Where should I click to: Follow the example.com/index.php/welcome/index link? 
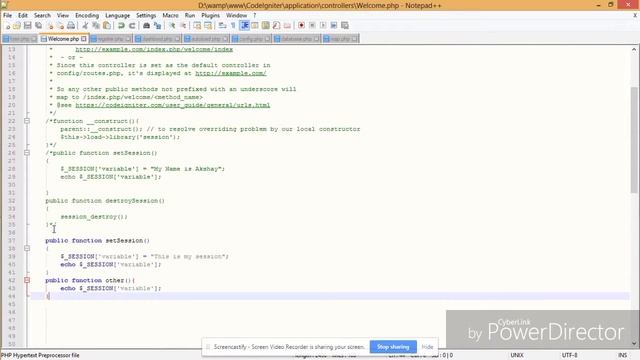pyautogui.click(x=154, y=49)
